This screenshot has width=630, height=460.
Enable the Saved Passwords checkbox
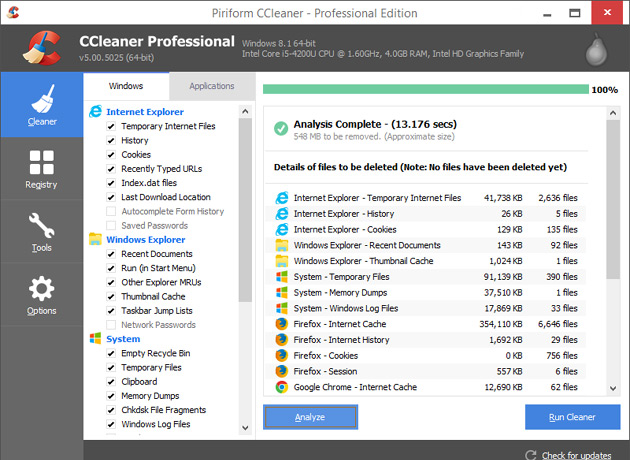[111, 225]
